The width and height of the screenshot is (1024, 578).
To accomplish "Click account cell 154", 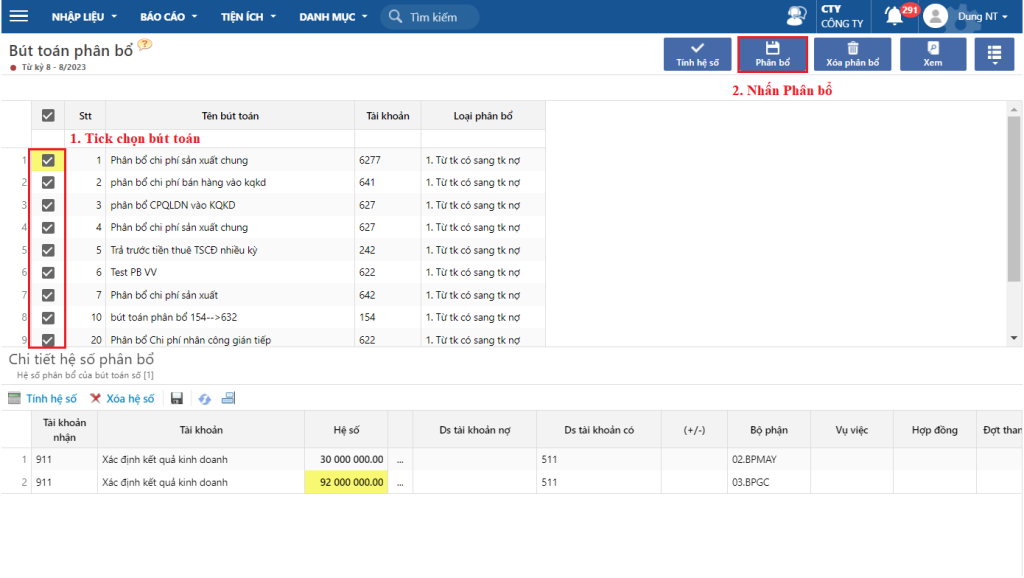I will tap(388, 317).
